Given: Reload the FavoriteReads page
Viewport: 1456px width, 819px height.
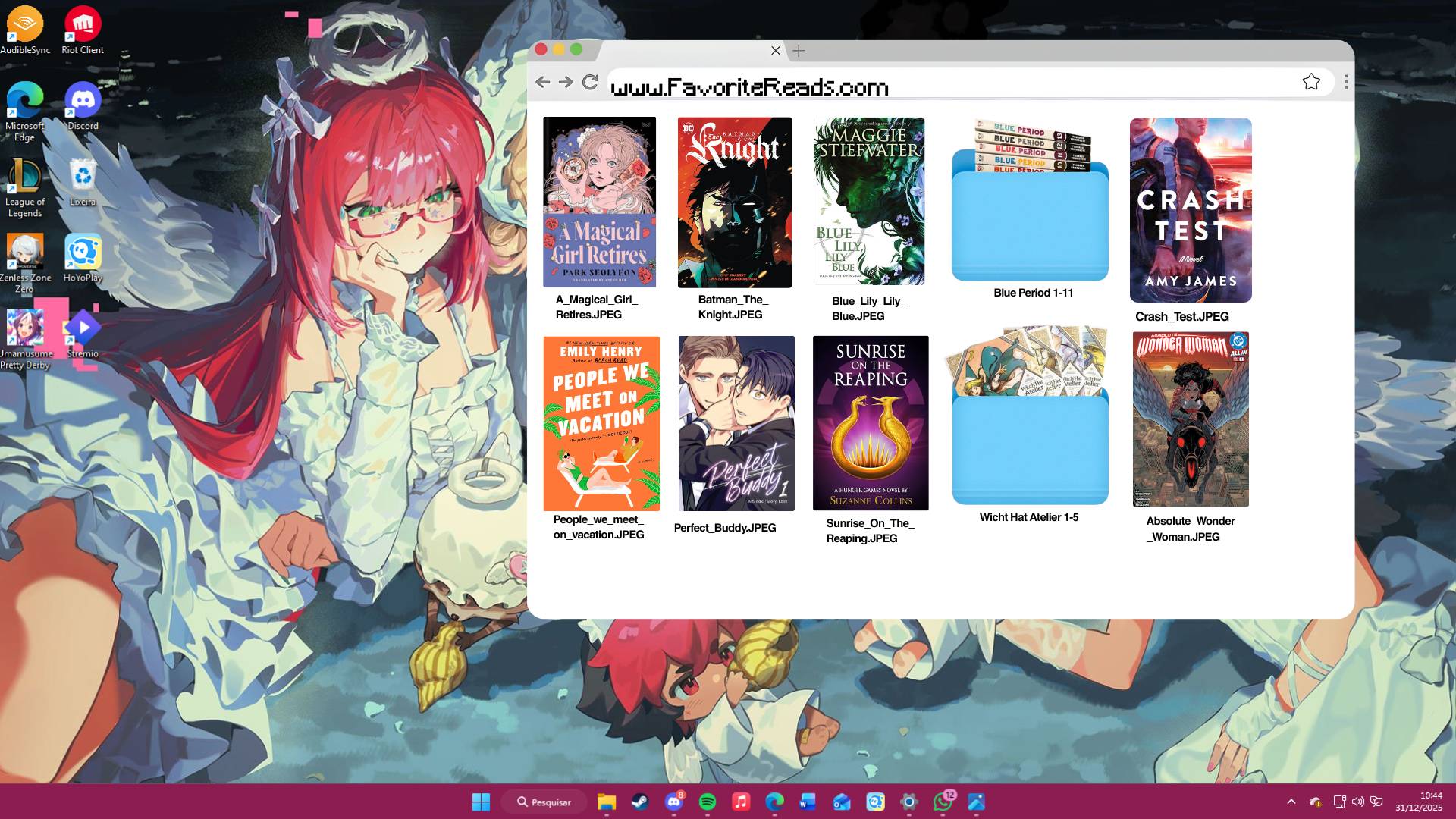Looking at the screenshot, I should coord(590,82).
